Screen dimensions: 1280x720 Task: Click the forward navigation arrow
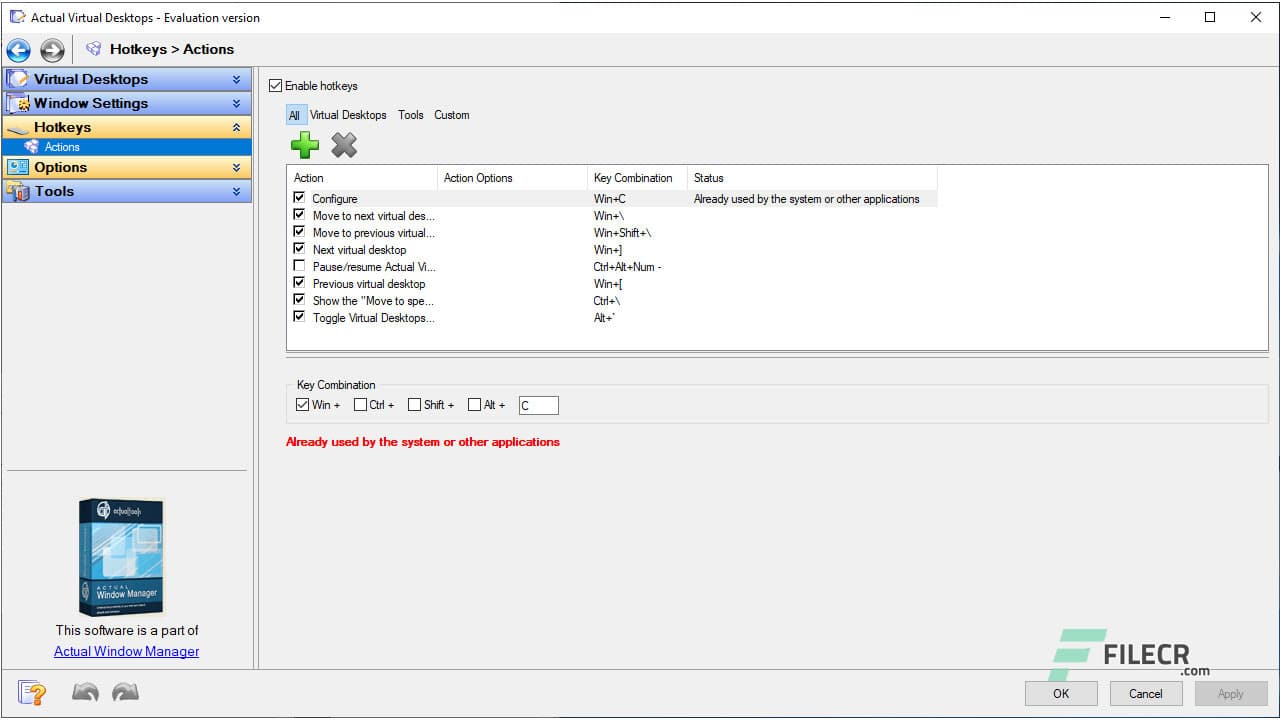click(51, 49)
